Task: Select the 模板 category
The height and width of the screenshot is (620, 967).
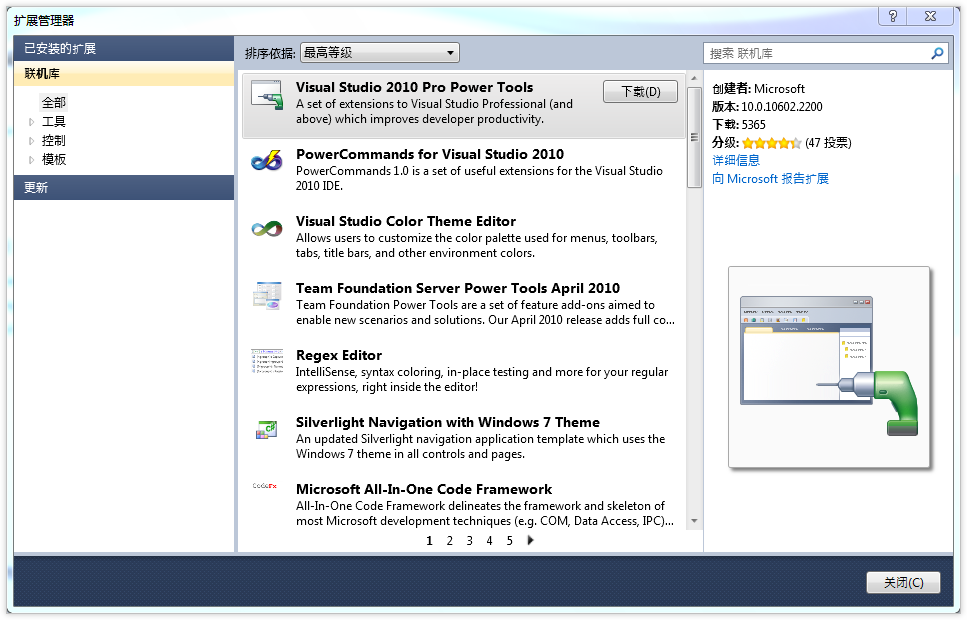Action: 54,160
